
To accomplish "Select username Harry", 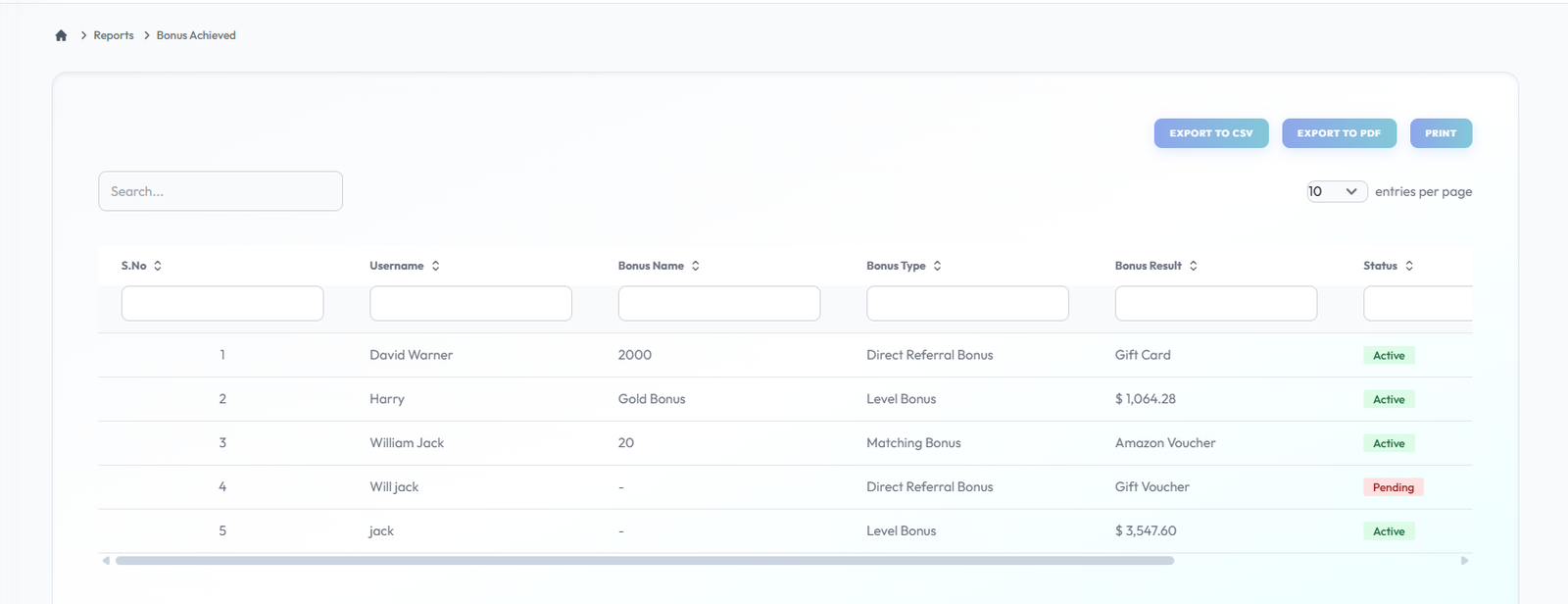I will pyautogui.click(x=387, y=399).
